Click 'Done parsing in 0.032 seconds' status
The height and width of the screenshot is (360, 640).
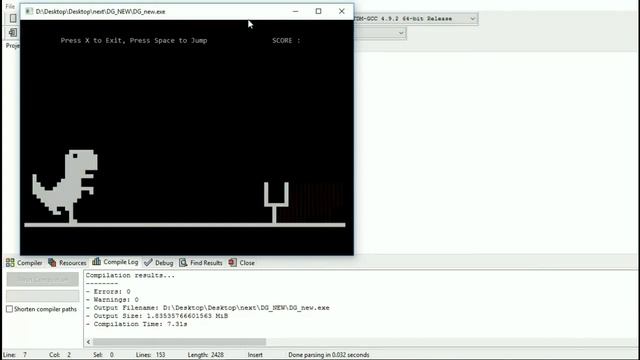tap(329, 355)
